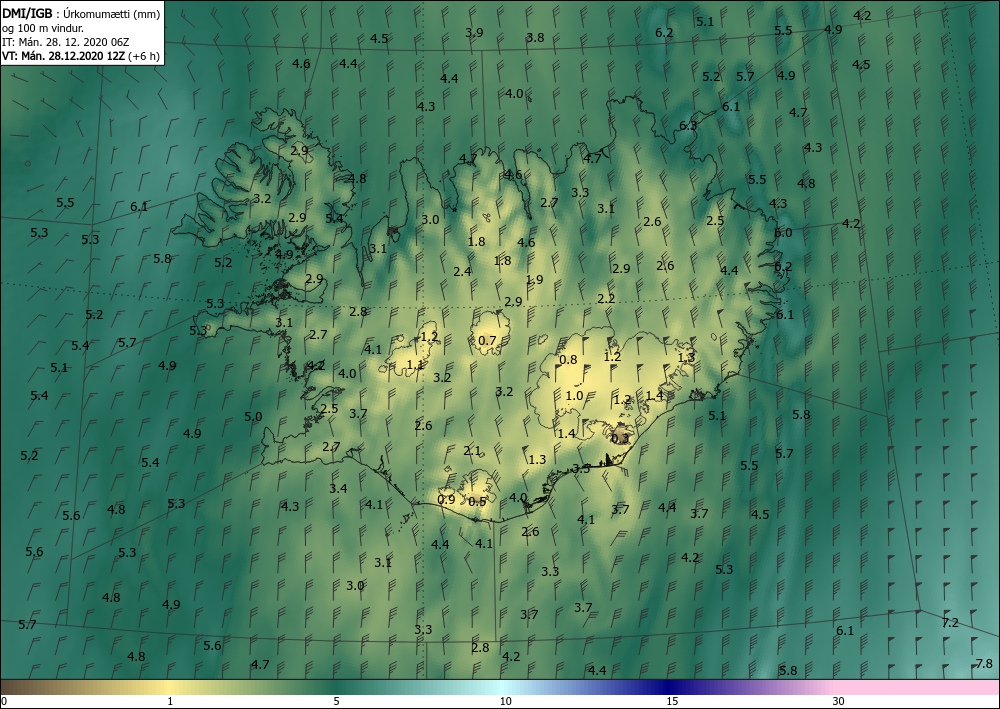Click the title line 'DMI/IGB : Úrkomumætti (mm)'

pos(81,14)
